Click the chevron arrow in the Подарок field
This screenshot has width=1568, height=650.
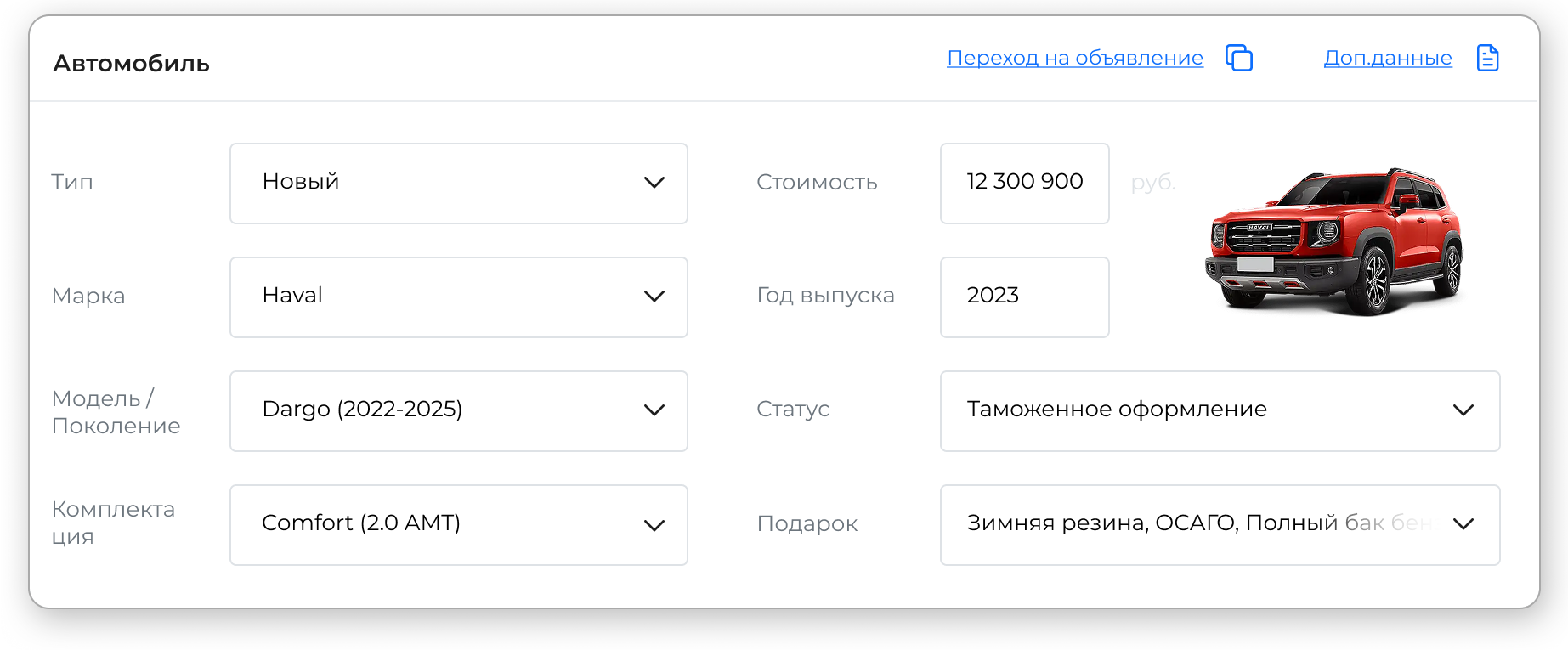click(x=1463, y=524)
